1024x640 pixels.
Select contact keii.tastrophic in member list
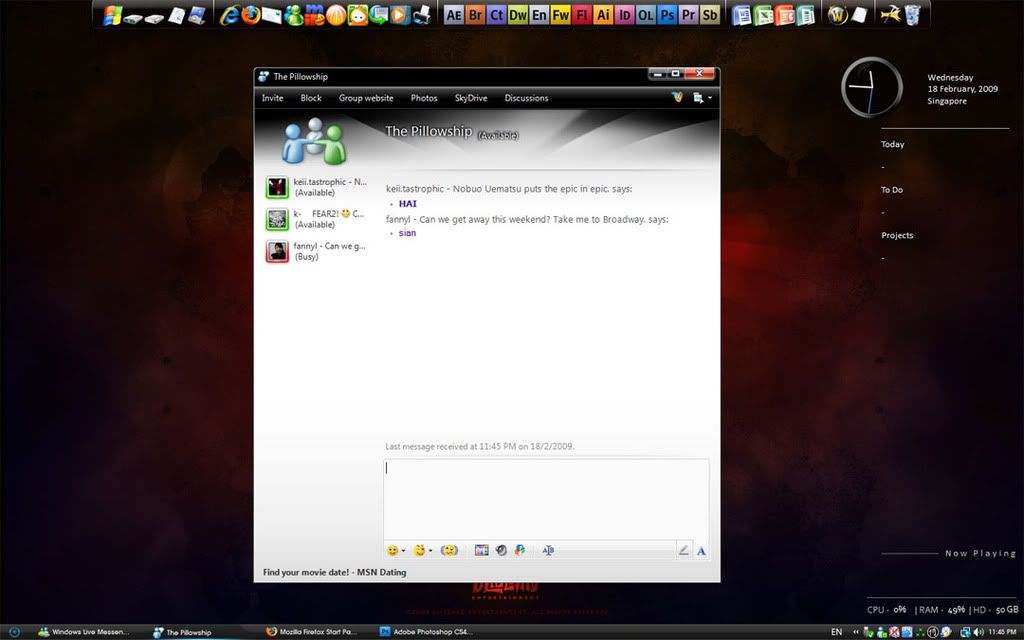coord(317,187)
